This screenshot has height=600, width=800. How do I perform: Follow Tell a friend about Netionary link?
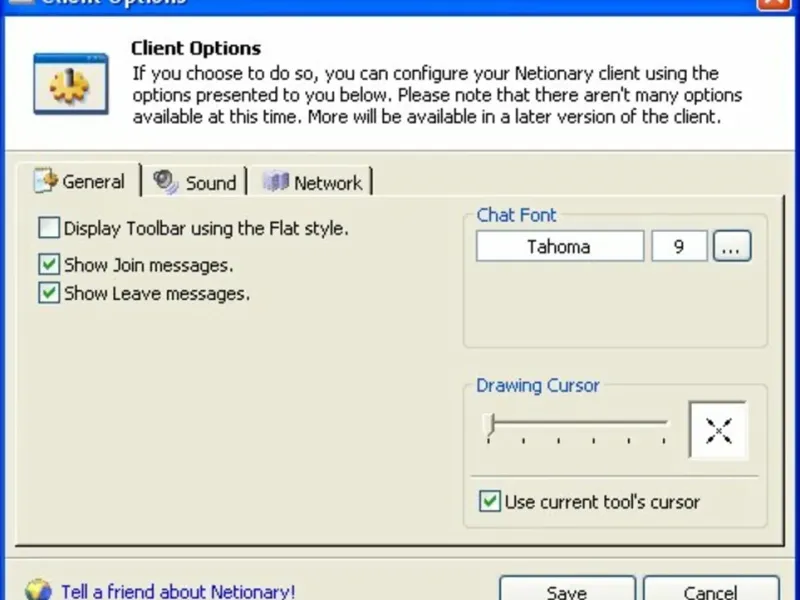pyautogui.click(x=178, y=592)
